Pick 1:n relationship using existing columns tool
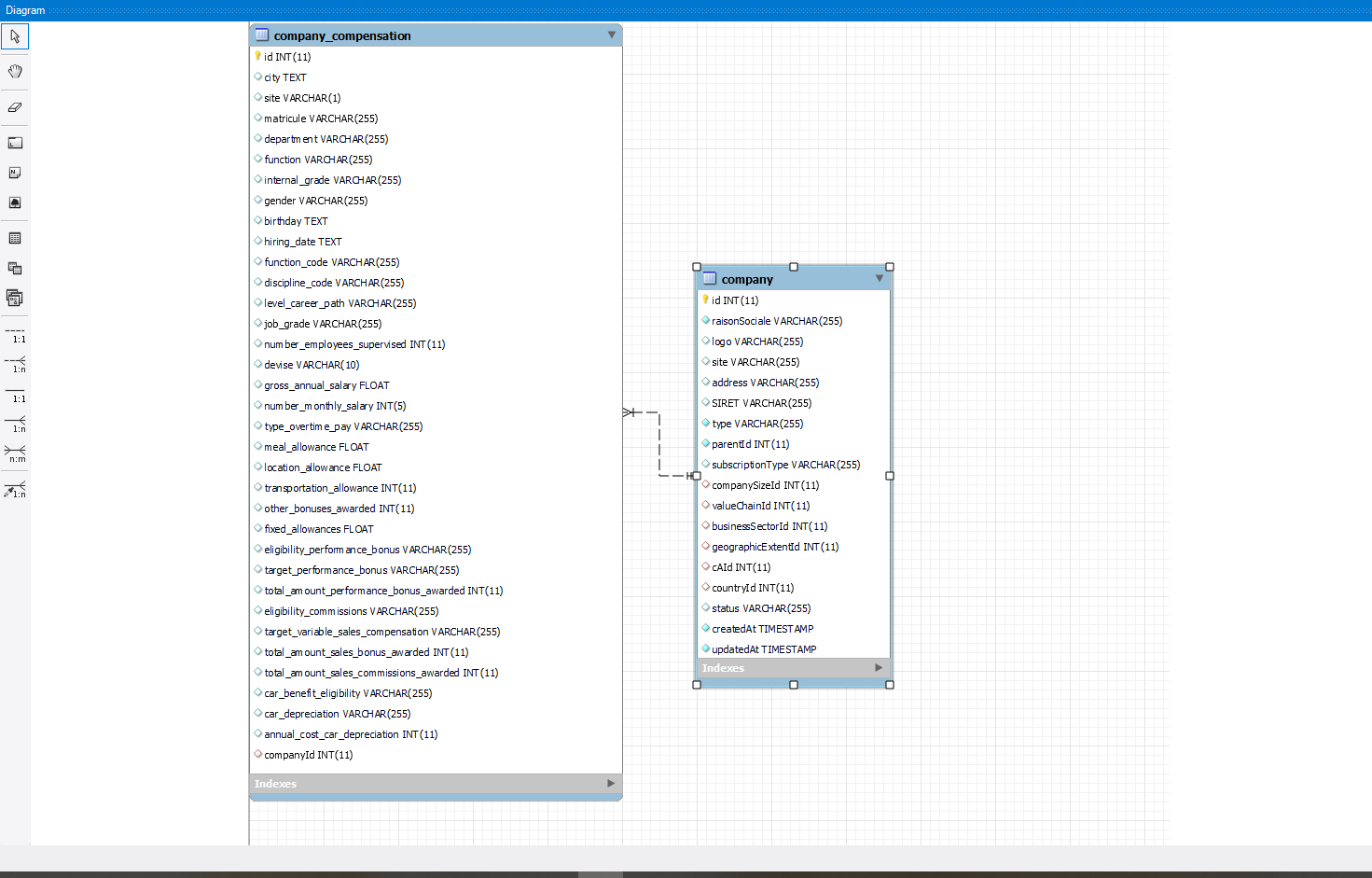This screenshot has height=878, width=1372. [15, 489]
